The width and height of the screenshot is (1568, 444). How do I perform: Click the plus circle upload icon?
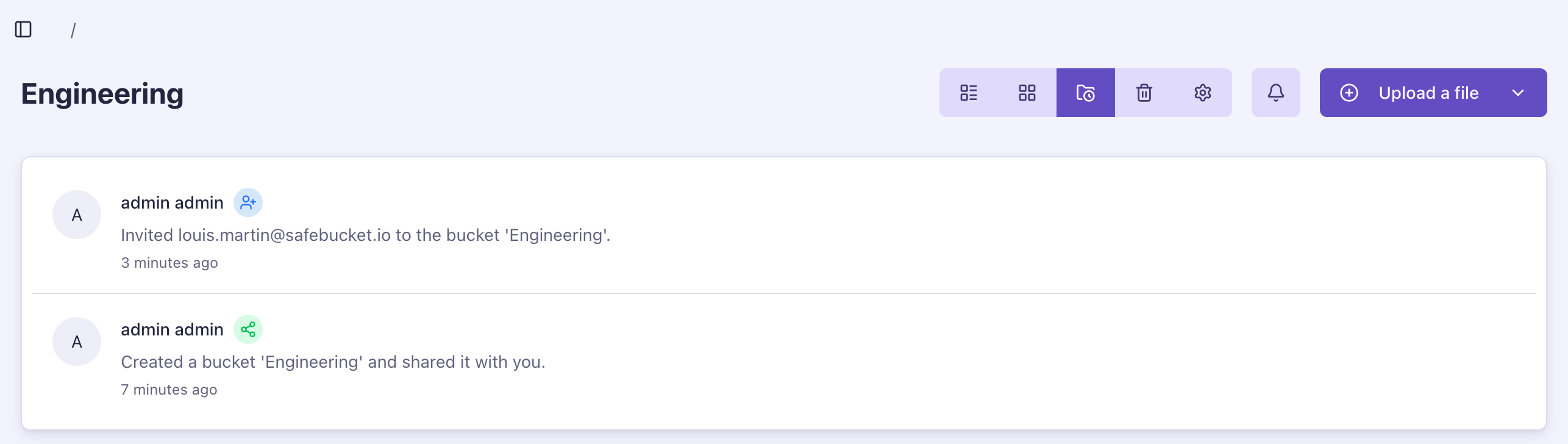point(1349,93)
